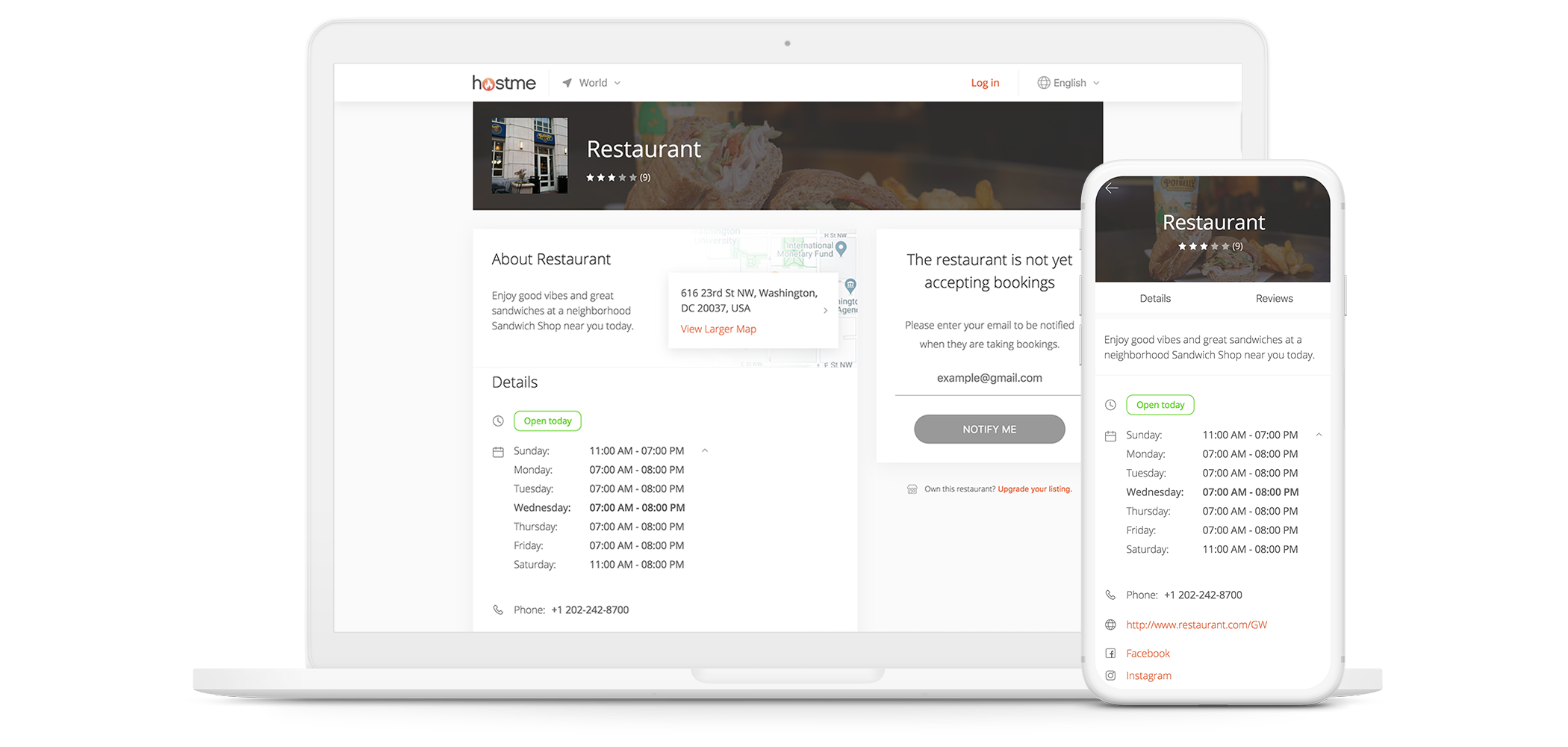Viewport: 1568px width, 747px height.
Task: Switch to the Details tab on phone
Action: pyautogui.click(x=1154, y=299)
